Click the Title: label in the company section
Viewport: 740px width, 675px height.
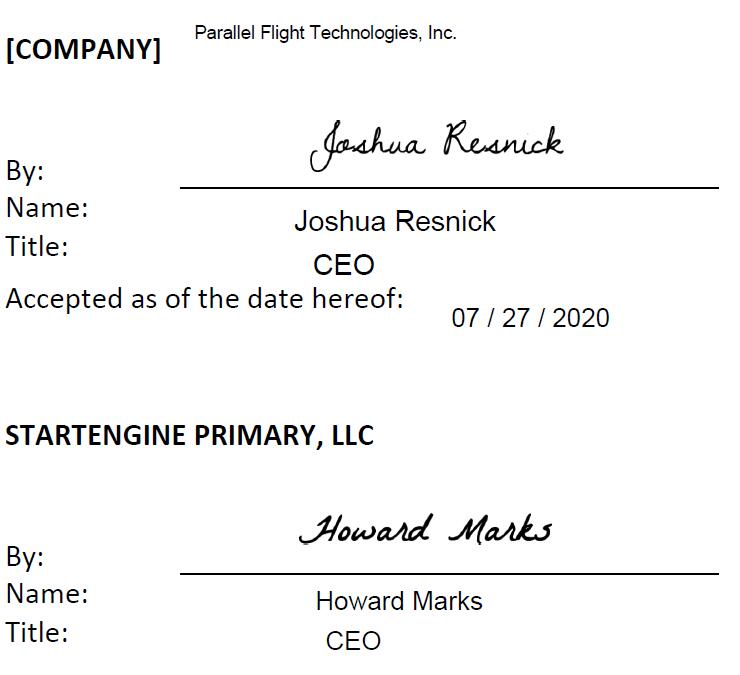click(37, 246)
